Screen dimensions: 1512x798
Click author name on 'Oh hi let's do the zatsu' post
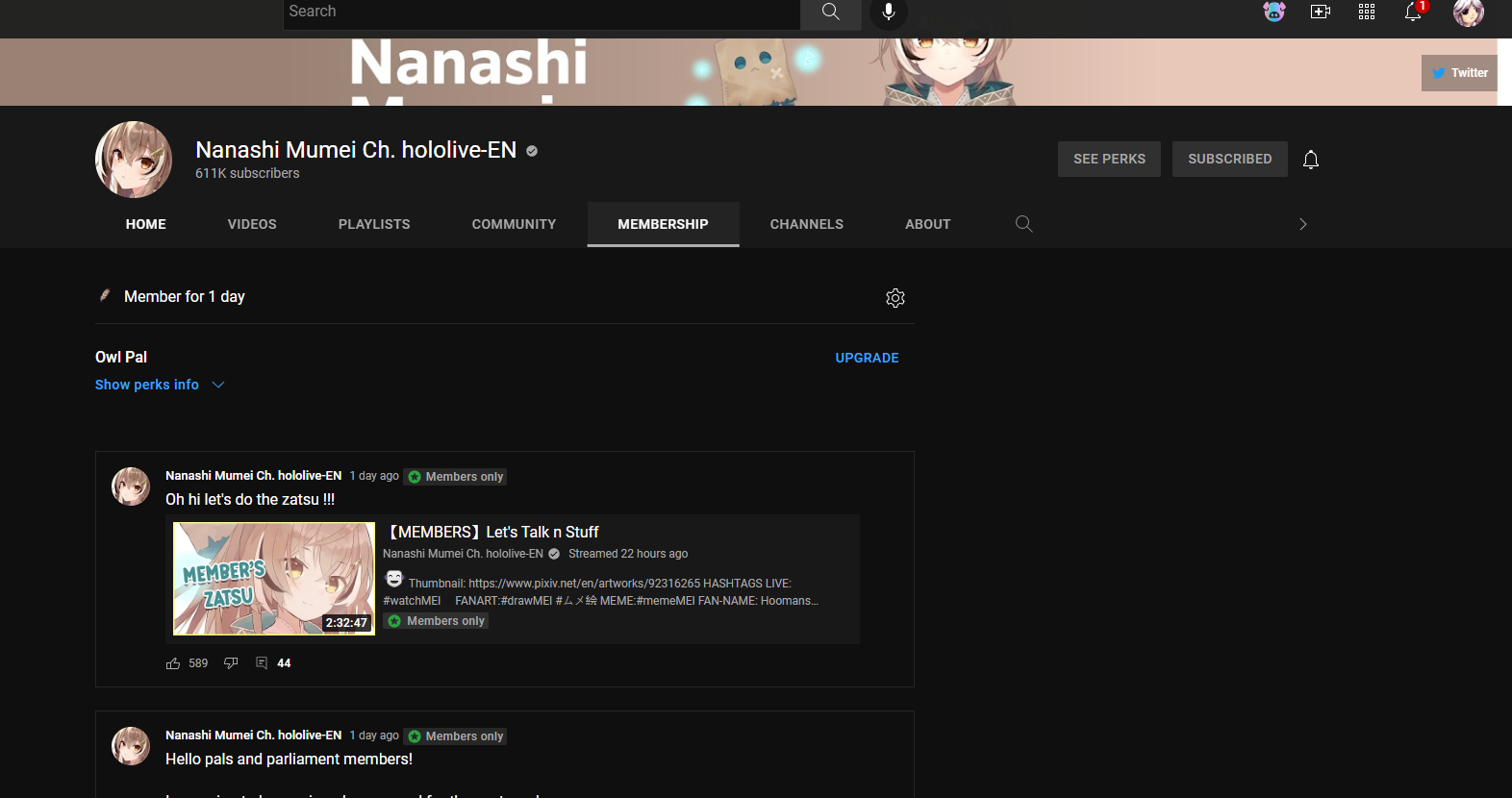[x=254, y=476]
